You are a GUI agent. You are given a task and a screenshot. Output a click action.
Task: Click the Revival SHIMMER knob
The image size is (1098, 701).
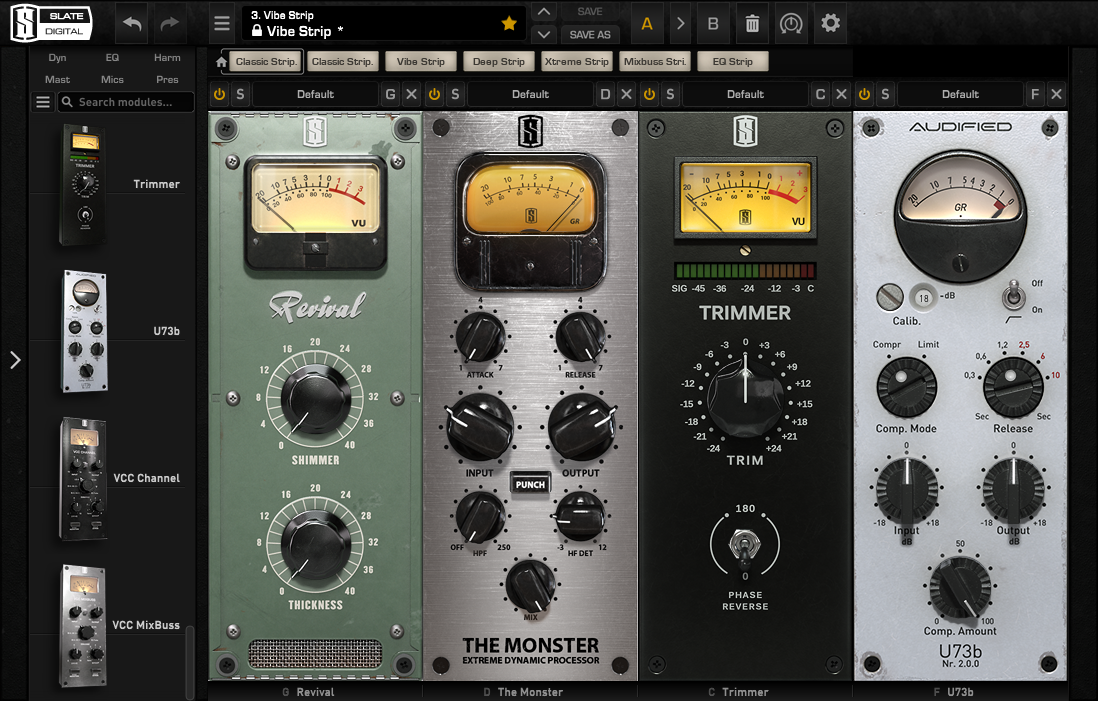click(315, 398)
